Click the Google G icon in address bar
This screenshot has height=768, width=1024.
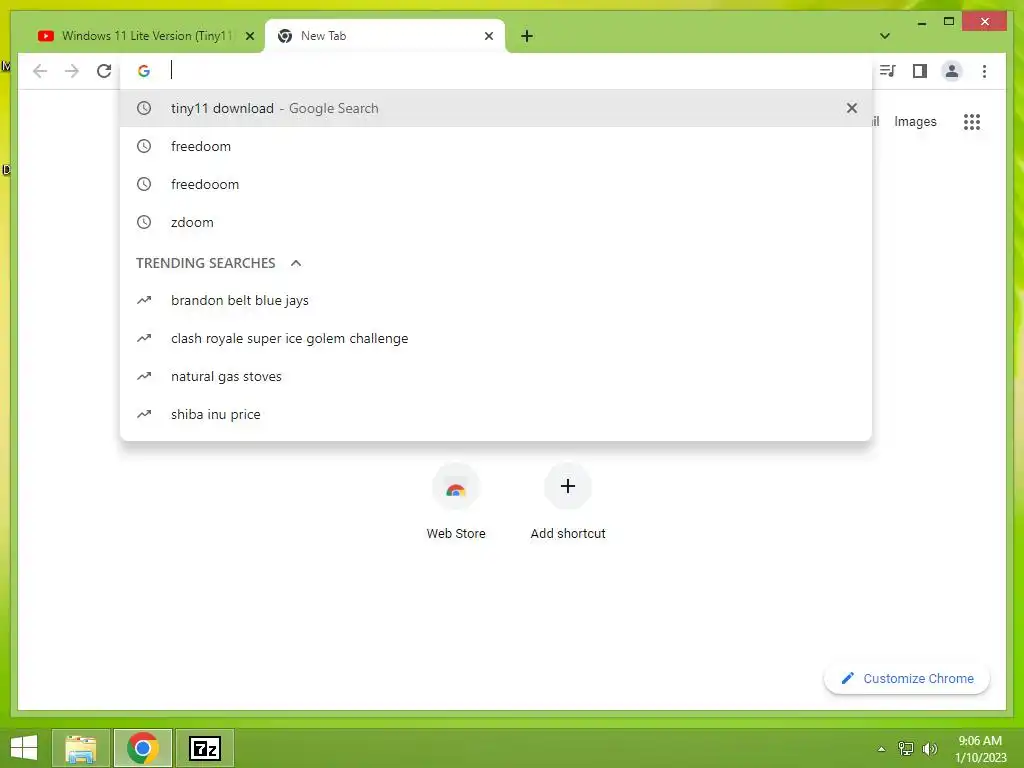pyautogui.click(x=144, y=71)
